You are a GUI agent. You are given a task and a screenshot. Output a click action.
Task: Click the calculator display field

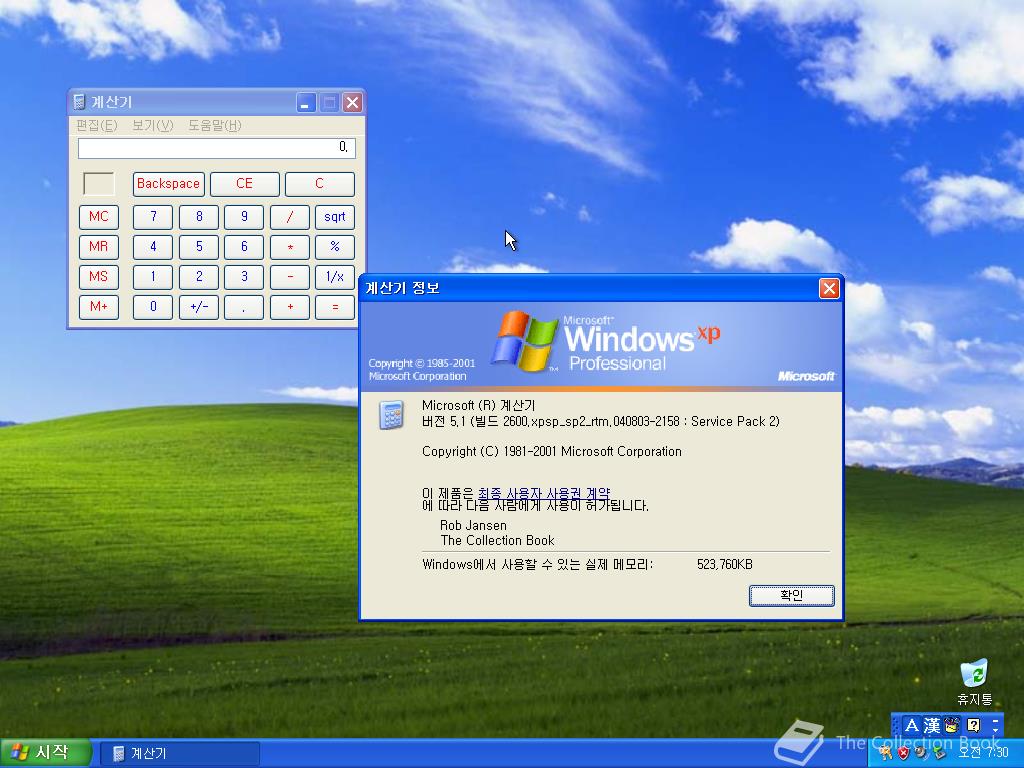pyautogui.click(x=217, y=148)
